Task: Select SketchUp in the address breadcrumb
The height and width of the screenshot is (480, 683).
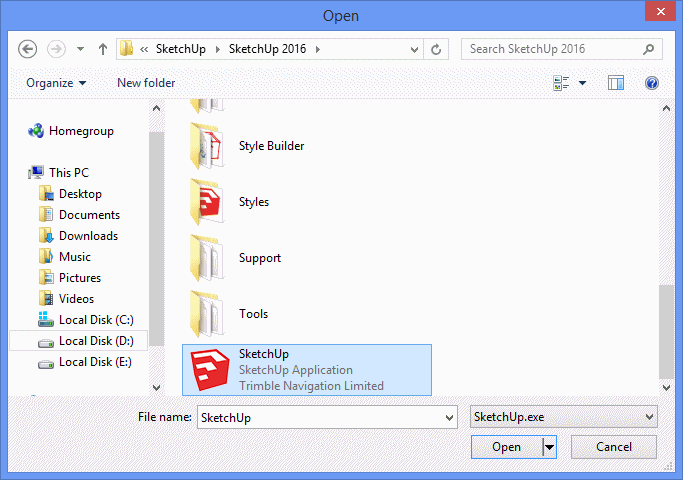Action: click(181, 49)
